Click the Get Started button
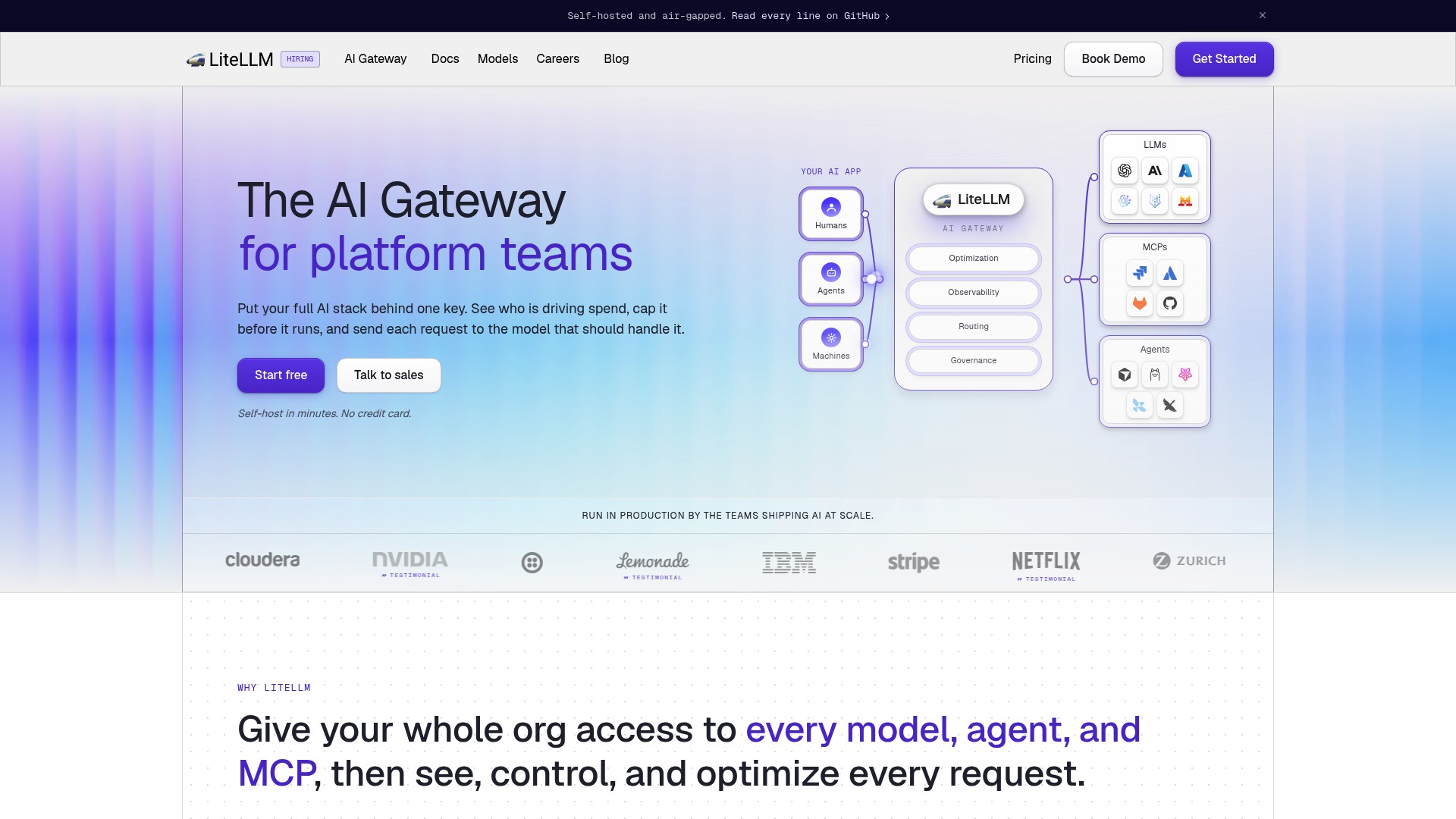1456x819 pixels. coord(1224,59)
